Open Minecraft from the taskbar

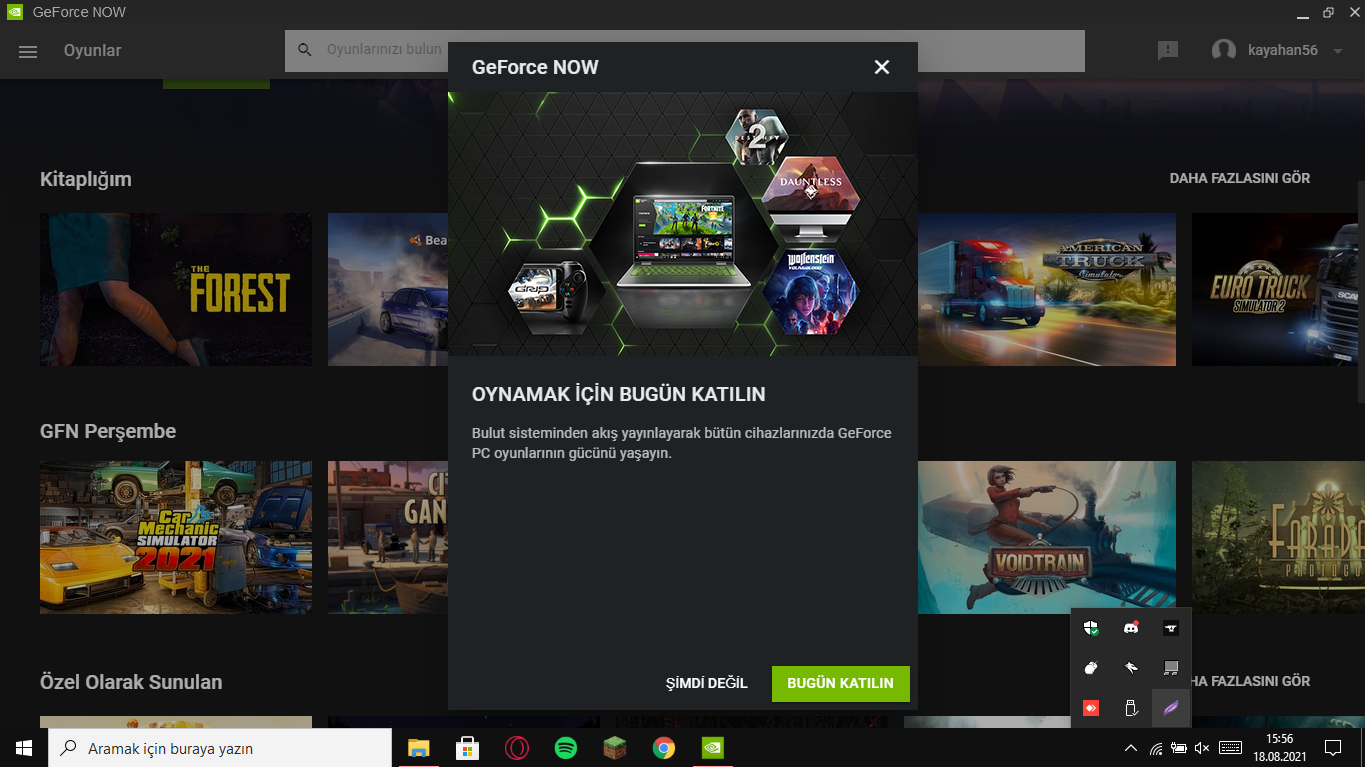[614, 748]
